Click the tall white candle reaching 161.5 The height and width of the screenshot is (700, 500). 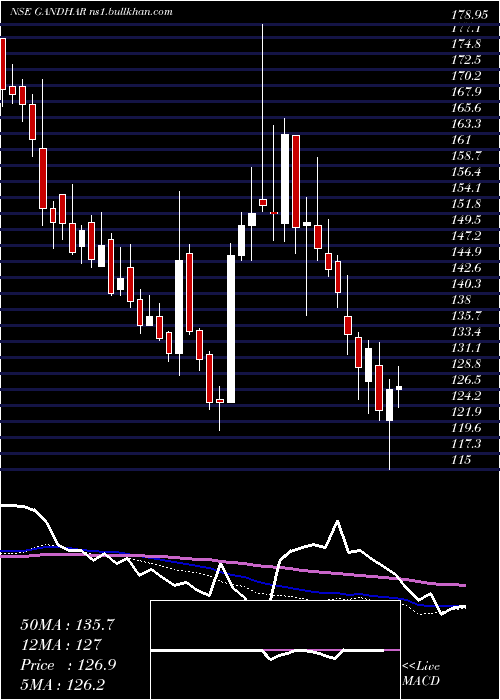[x=285, y=179]
